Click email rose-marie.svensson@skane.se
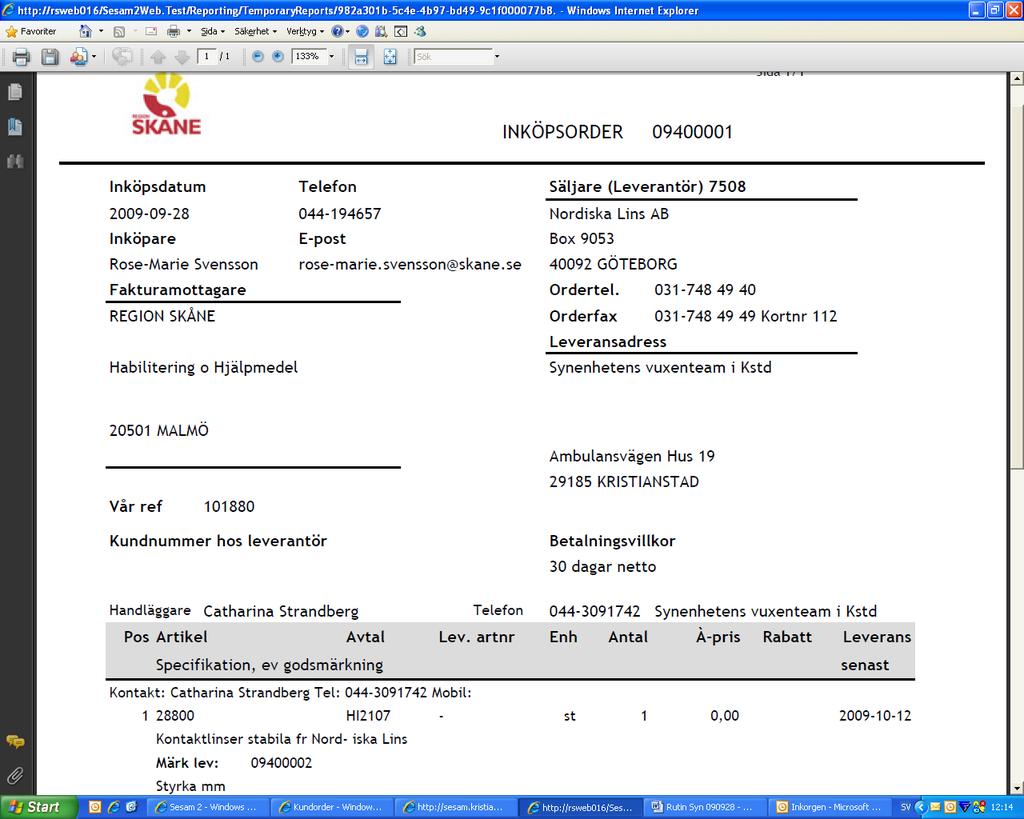1024x819 pixels. (x=410, y=265)
